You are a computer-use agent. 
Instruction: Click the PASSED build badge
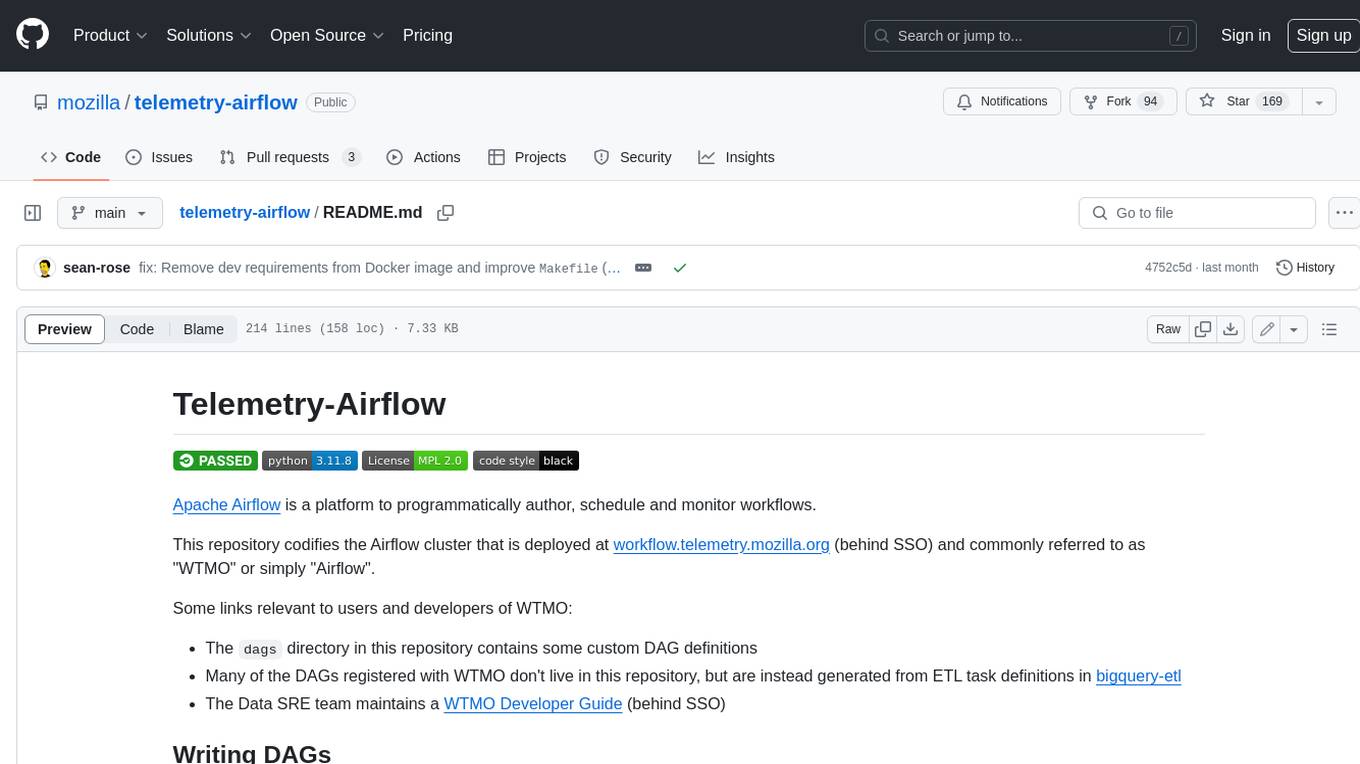(x=215, y=460)
